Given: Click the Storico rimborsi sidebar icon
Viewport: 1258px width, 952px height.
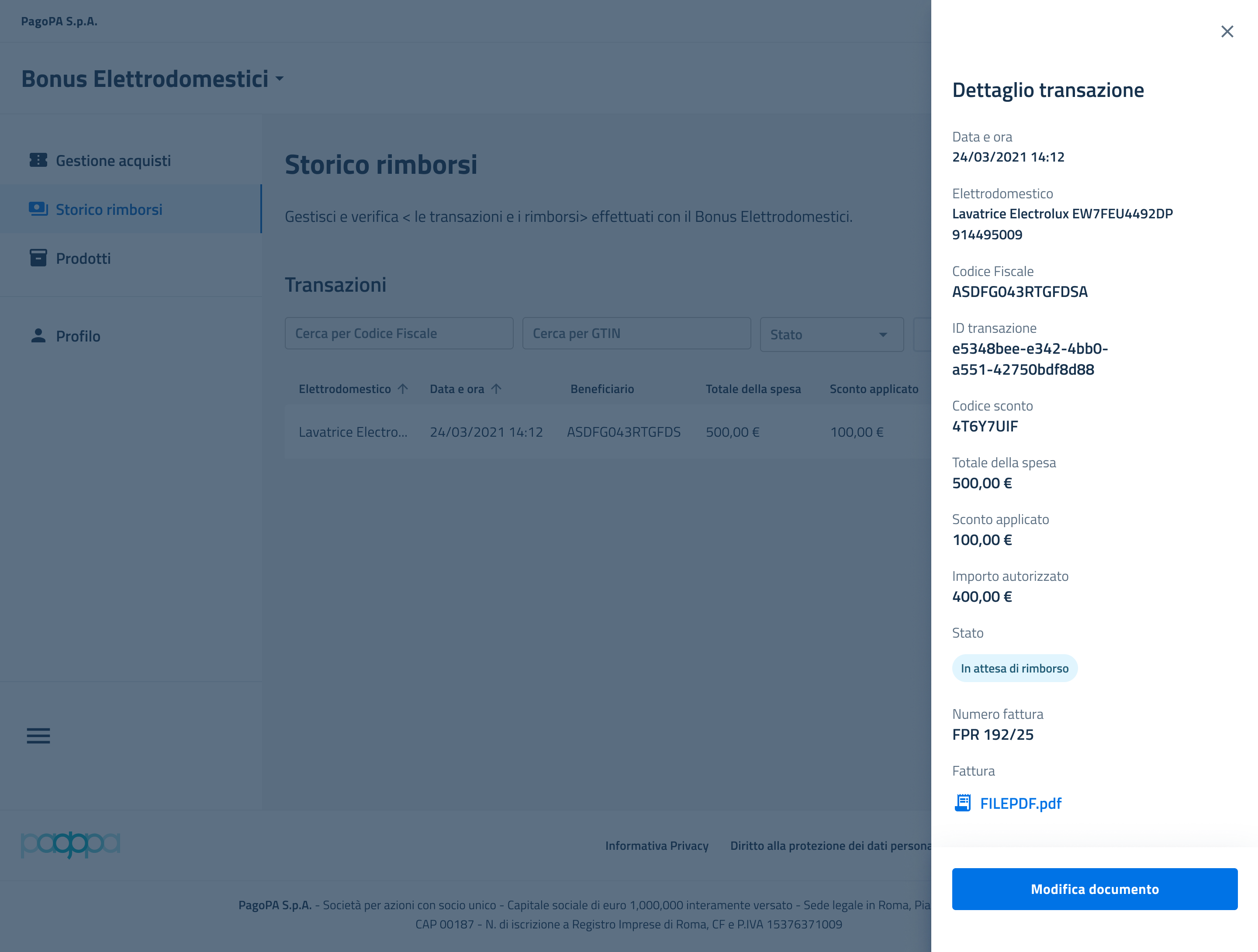Looking at the screenshot, I should click(38, 209).
